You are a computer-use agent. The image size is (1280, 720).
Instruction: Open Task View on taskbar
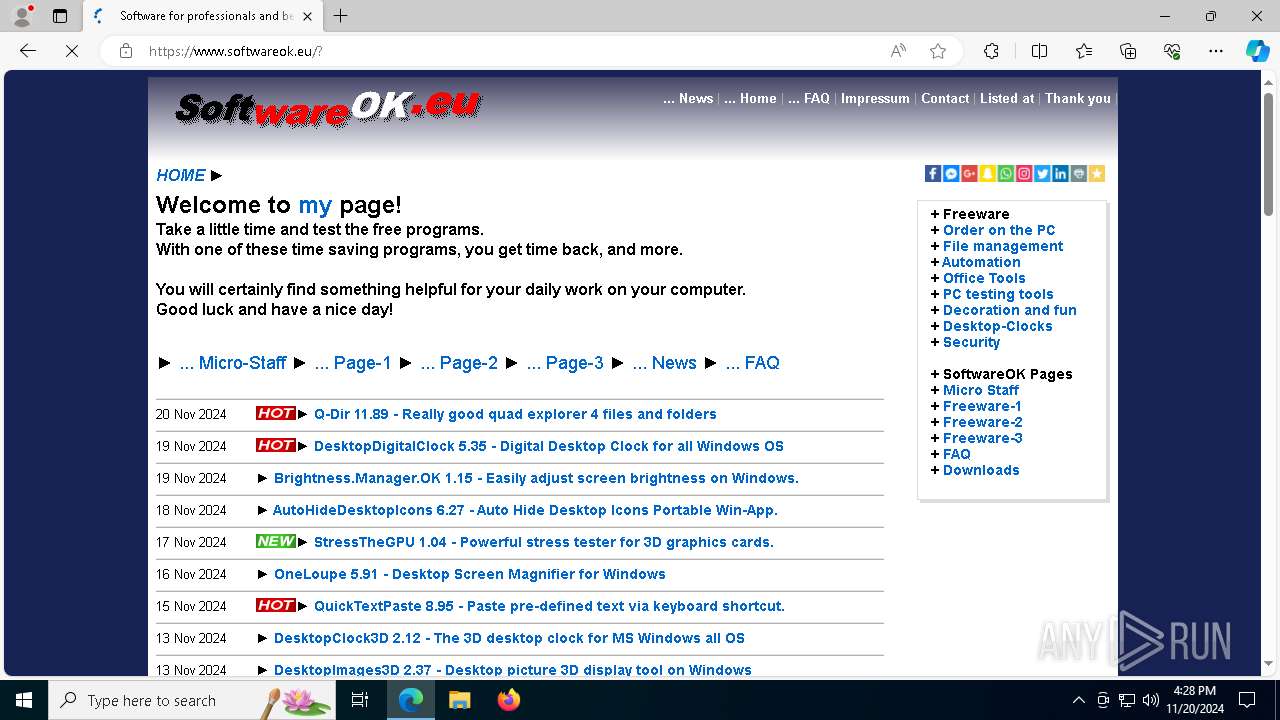[x=360, y=700]
